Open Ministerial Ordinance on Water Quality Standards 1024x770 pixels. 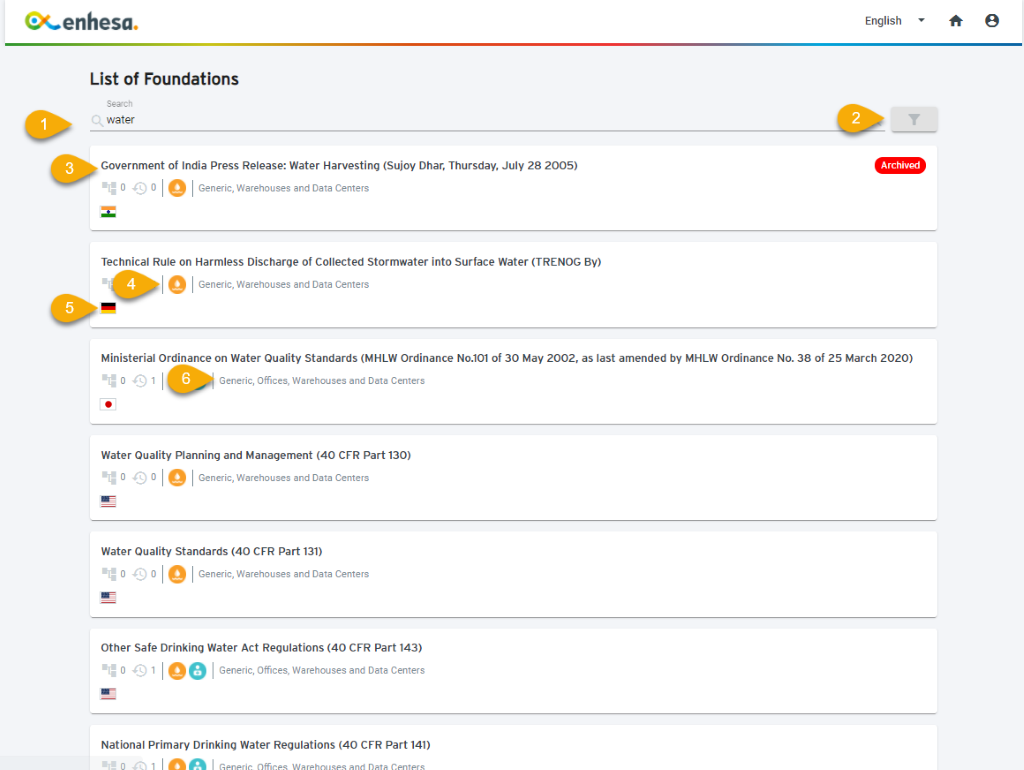506,358
